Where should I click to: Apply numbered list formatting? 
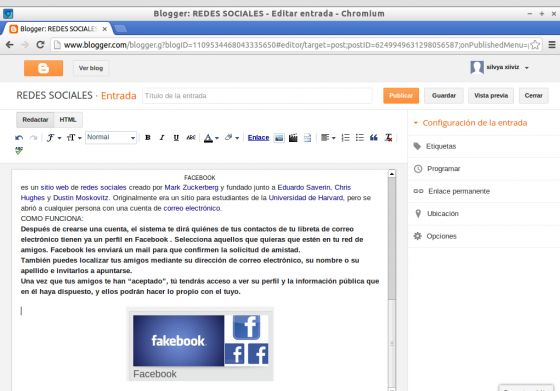[345, 138]
